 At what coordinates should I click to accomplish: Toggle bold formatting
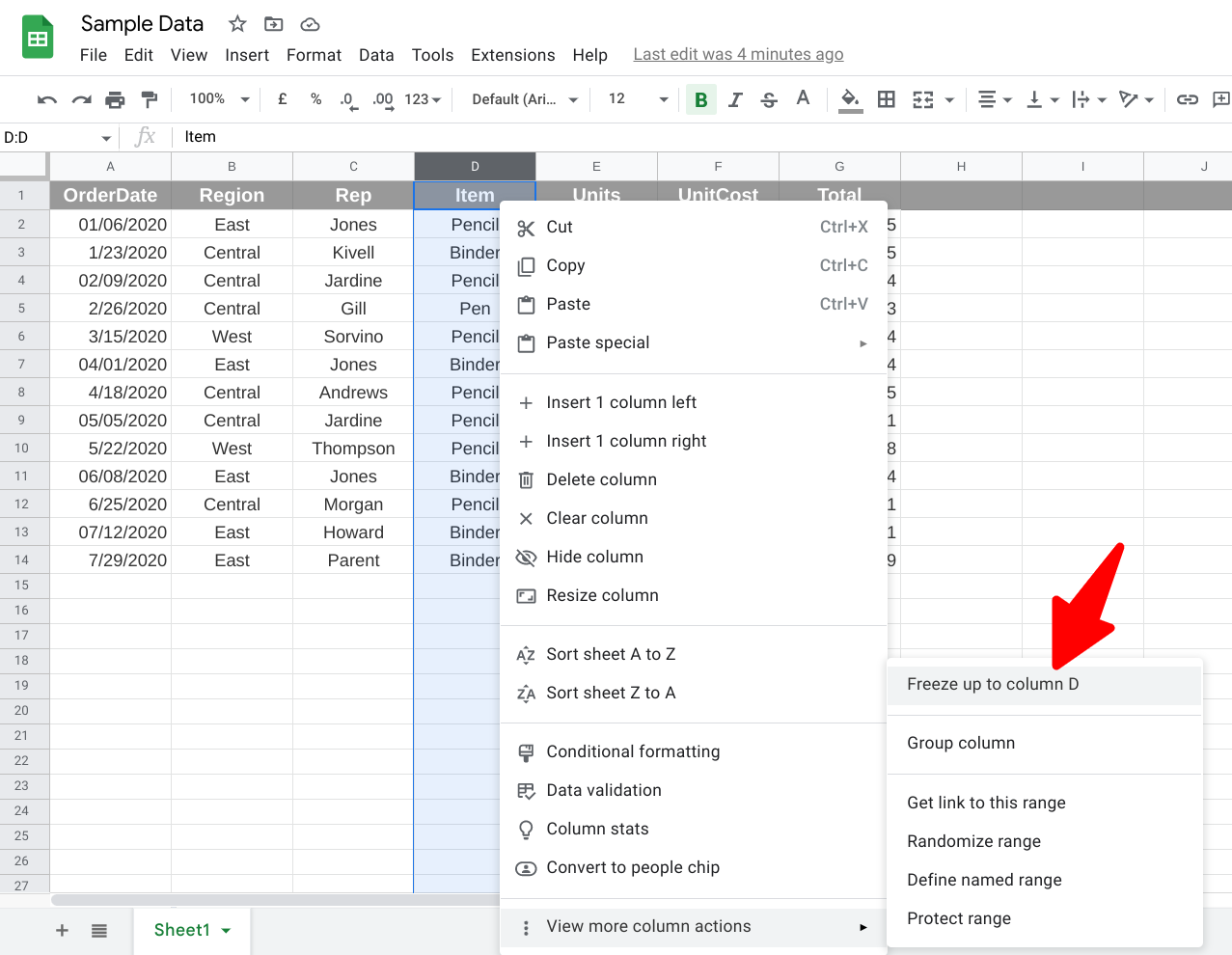pos(700,98)
